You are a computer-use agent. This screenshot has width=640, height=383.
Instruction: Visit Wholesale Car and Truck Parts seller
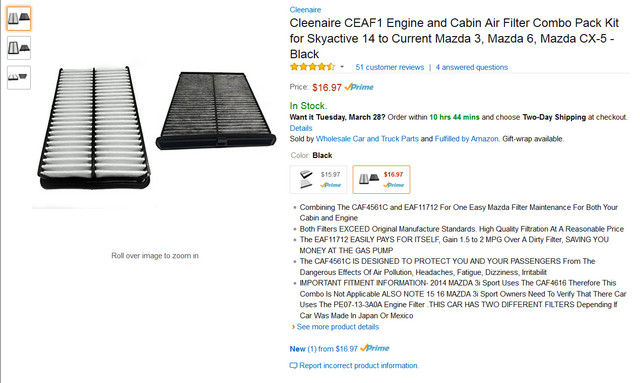[x=367, y=139]
